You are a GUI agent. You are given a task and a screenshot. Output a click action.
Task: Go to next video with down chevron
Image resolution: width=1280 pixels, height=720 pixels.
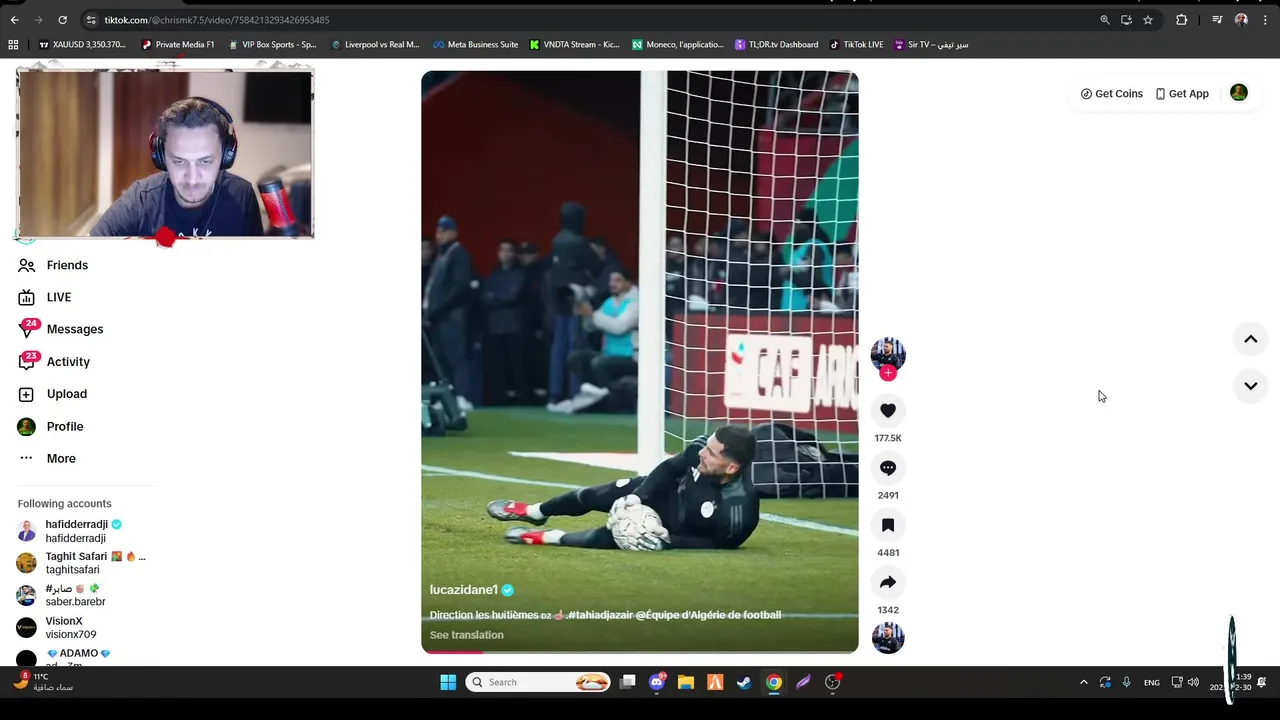[1250, 386]
